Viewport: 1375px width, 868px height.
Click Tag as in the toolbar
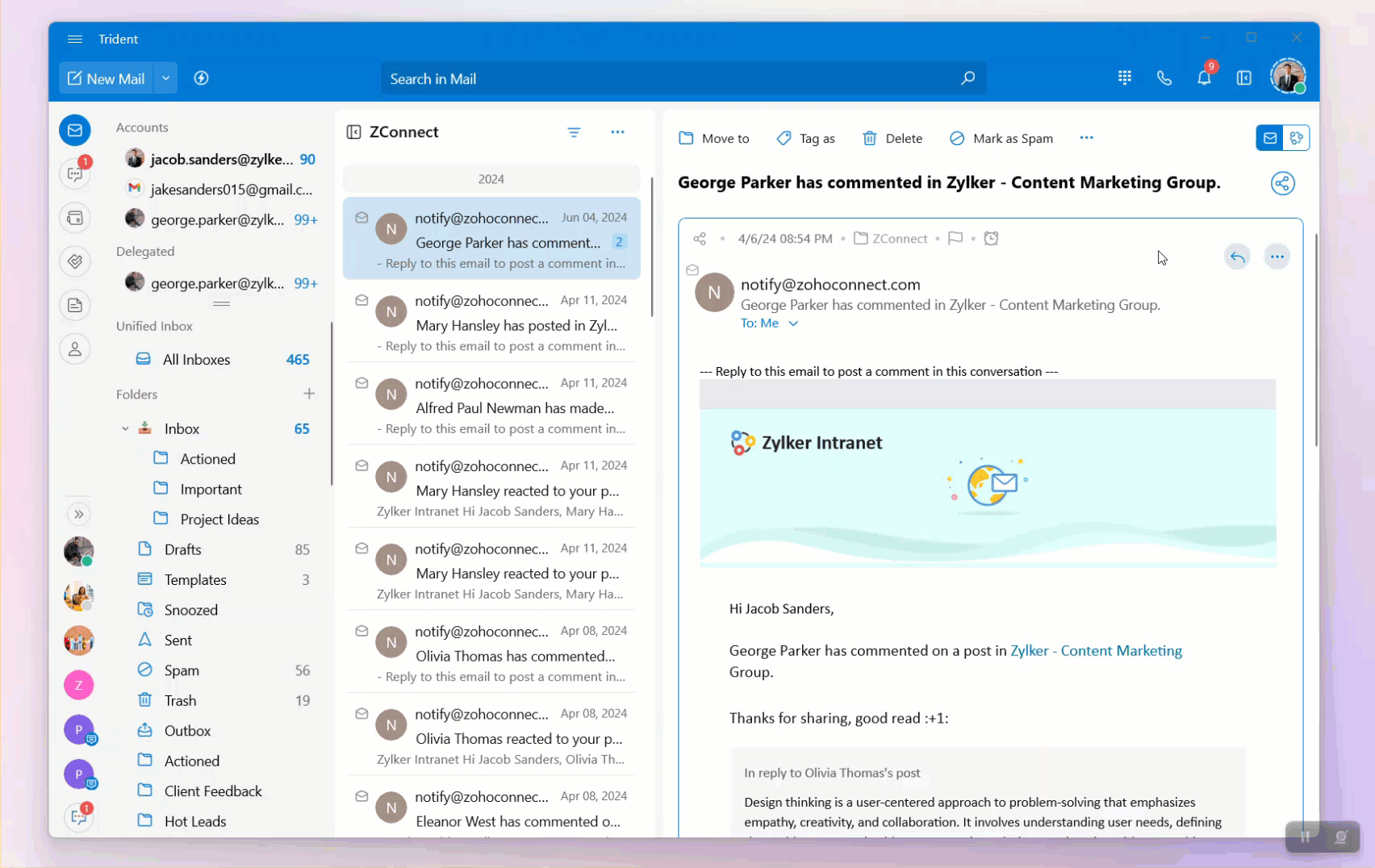pos(805,138)
